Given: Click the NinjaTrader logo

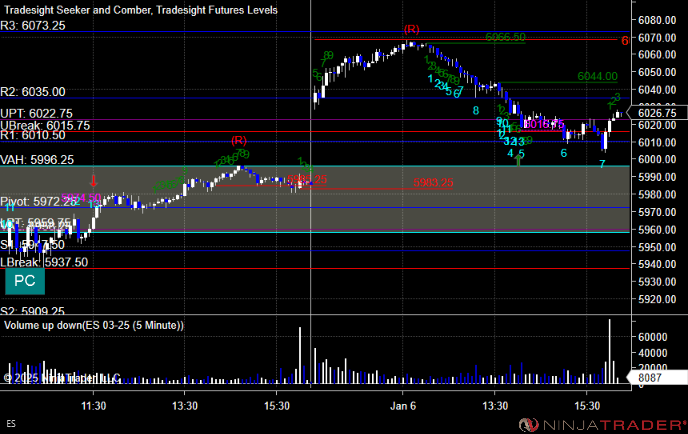Looking at the screenshot, I should [602, 425].
